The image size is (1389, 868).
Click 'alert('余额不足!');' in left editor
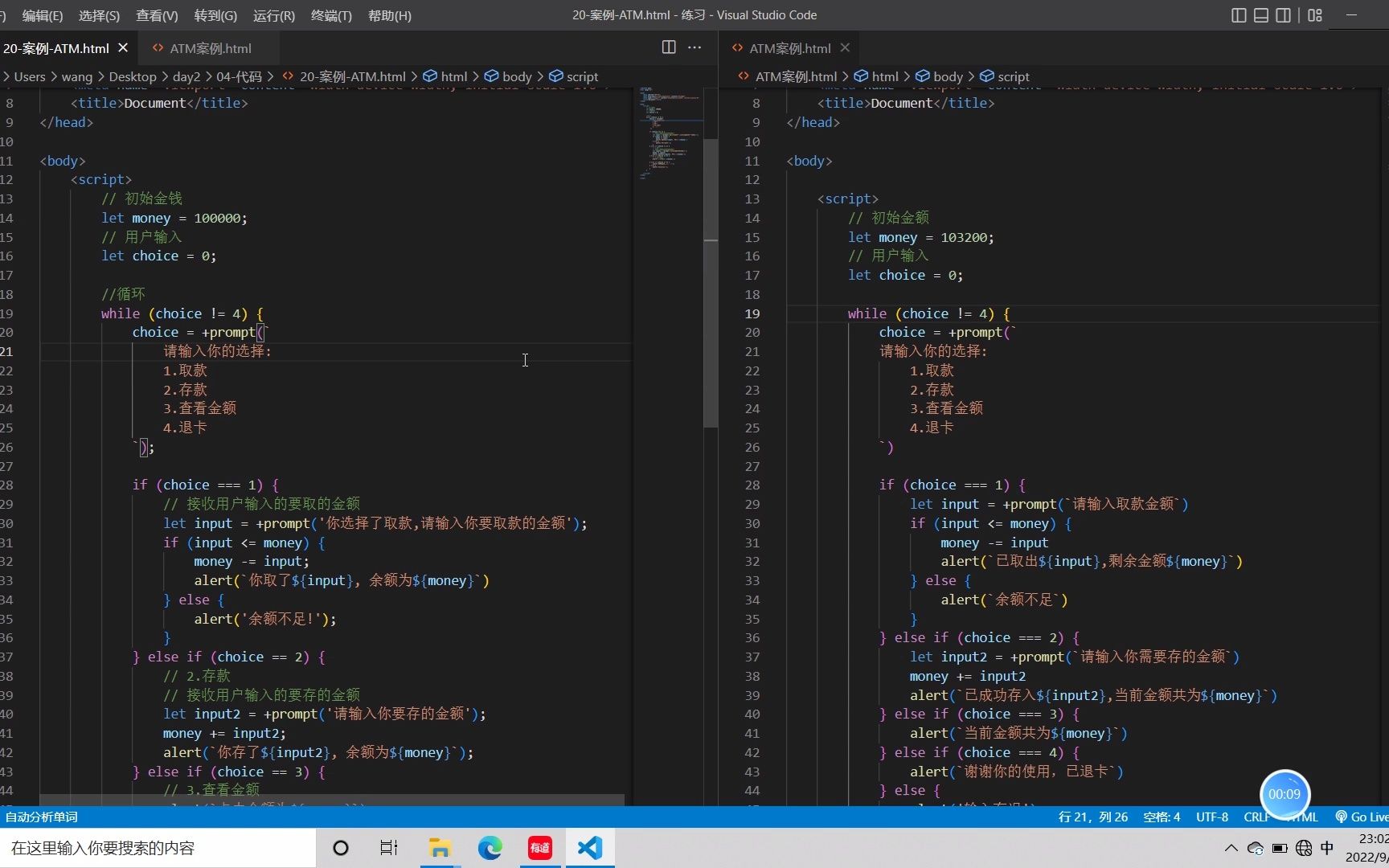(x=265, y=619)
